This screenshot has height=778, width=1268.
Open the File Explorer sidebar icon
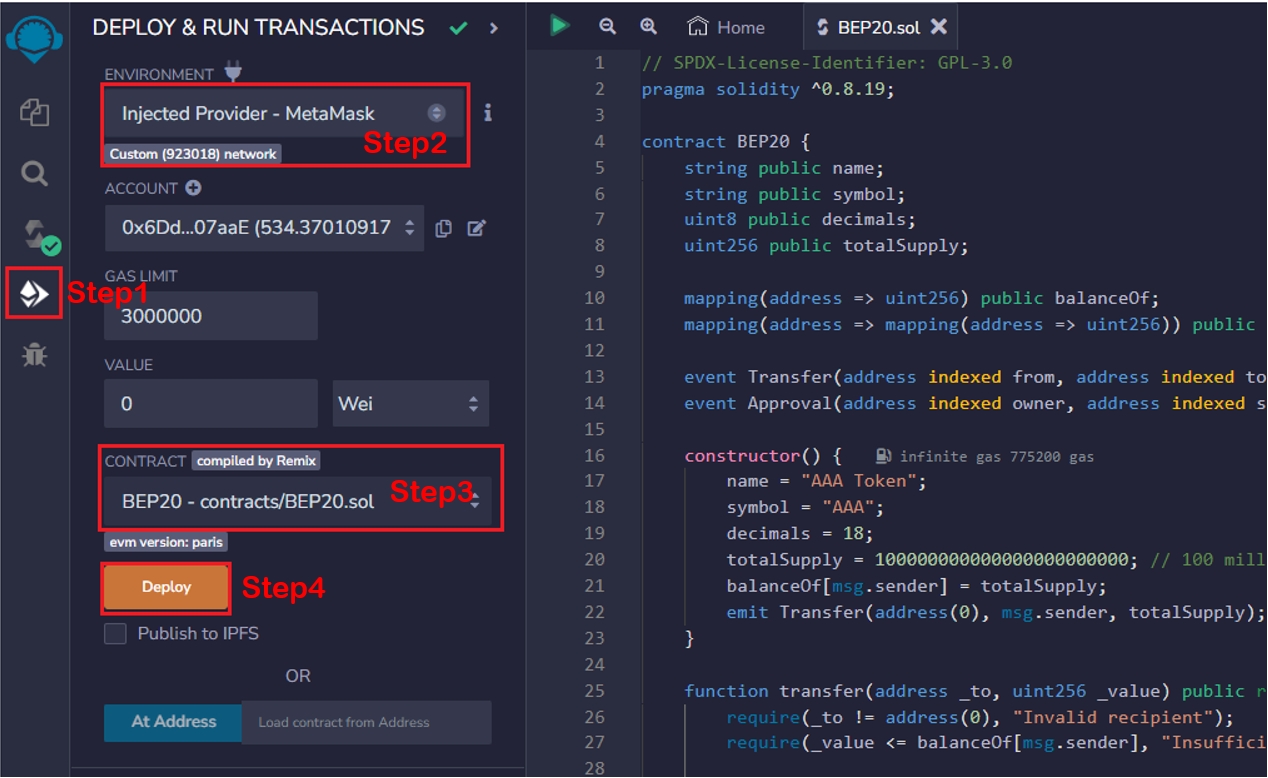34,113
